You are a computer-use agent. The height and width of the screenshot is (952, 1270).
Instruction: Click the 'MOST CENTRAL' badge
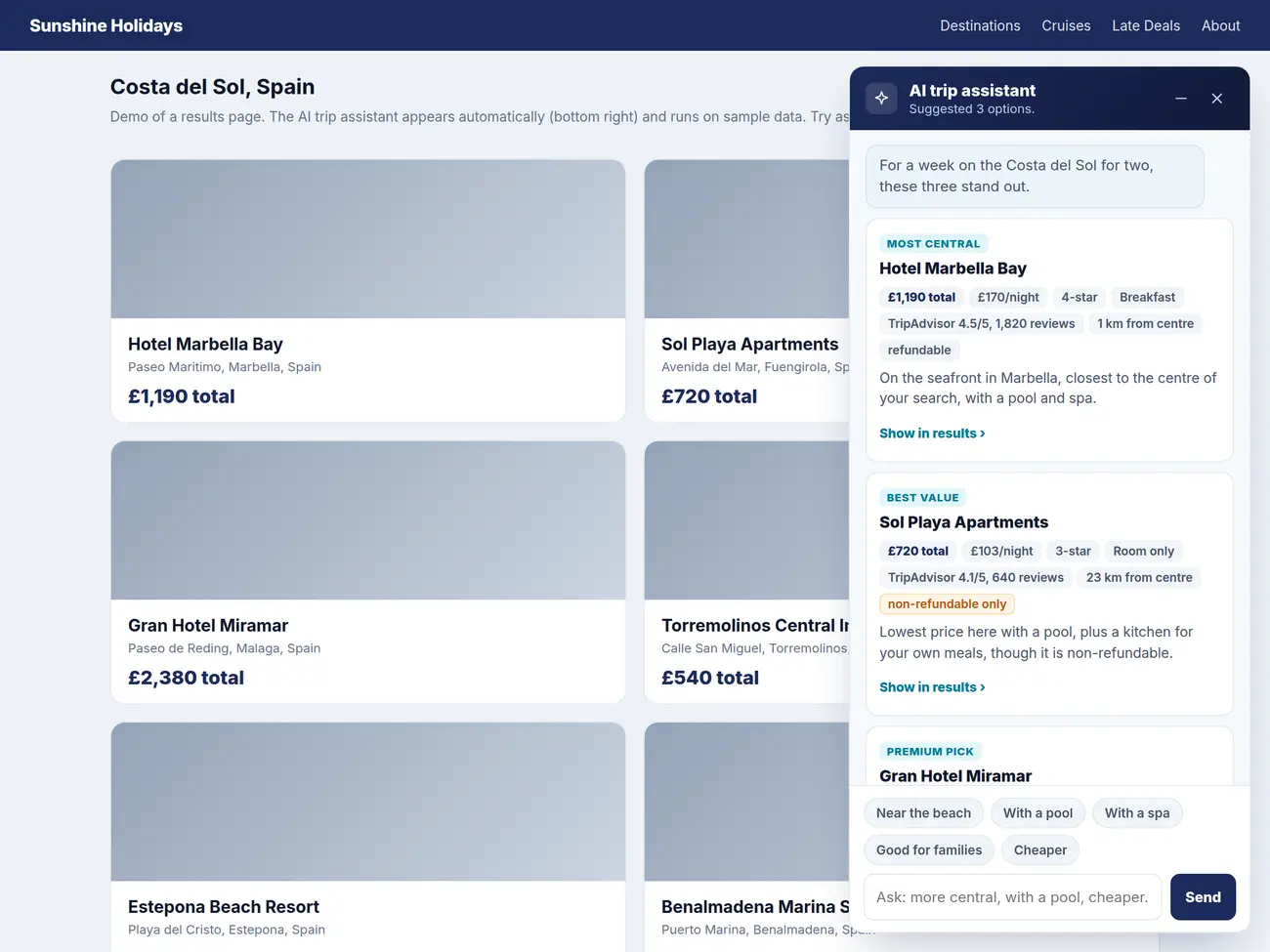[933, 244]
